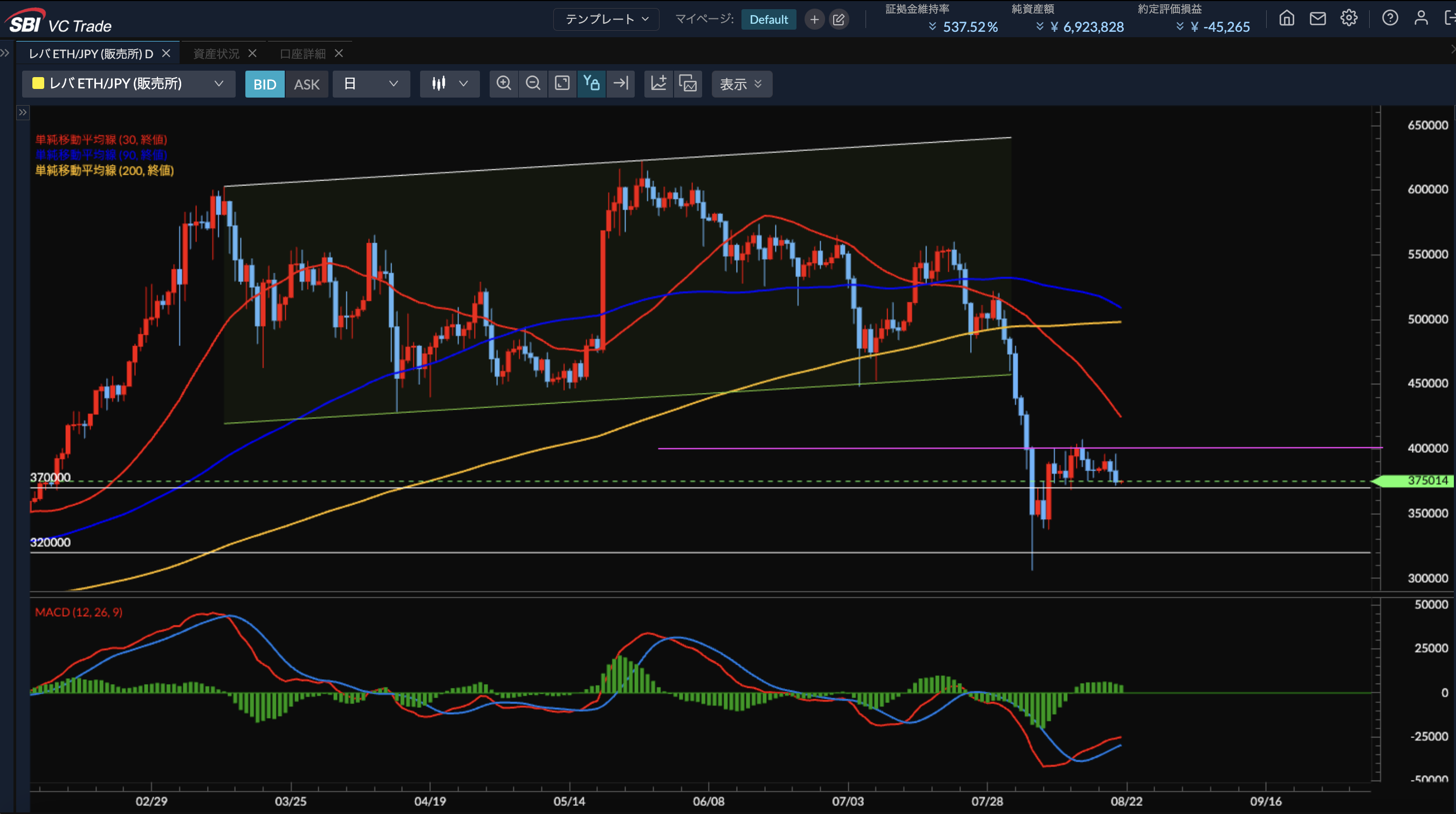This screenshot has height=814, width=1456.
Task: Expand 純資産額 details chevron
Action: pyautogui.click(x=1040, y=26)
